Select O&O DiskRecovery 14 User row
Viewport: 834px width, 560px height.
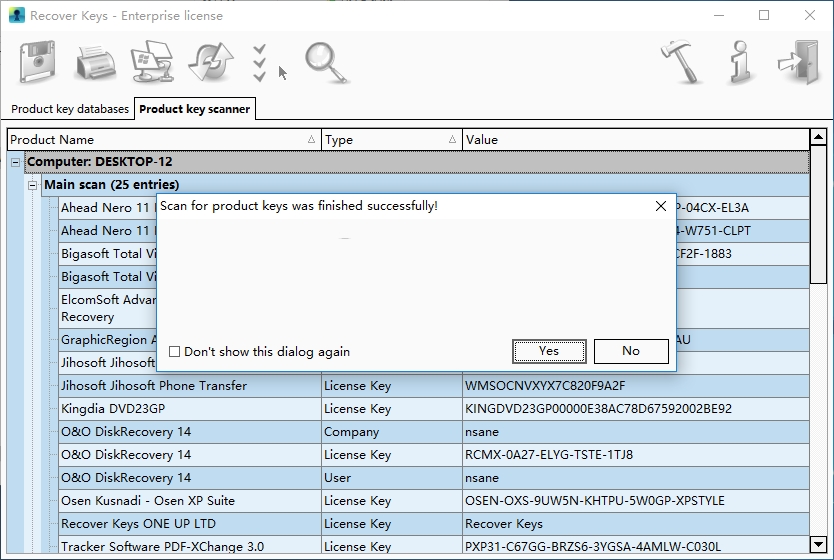point(433,478)
